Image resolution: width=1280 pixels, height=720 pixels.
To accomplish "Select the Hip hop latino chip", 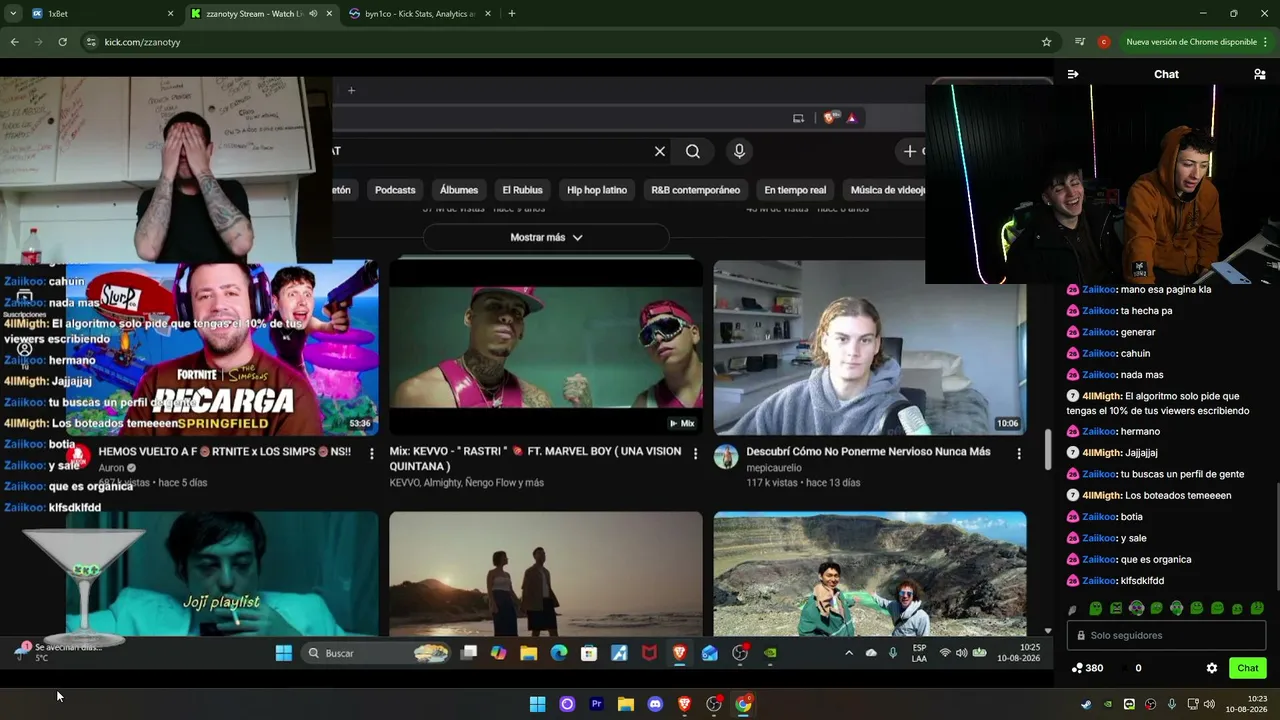I will click(x=597, y=190).
